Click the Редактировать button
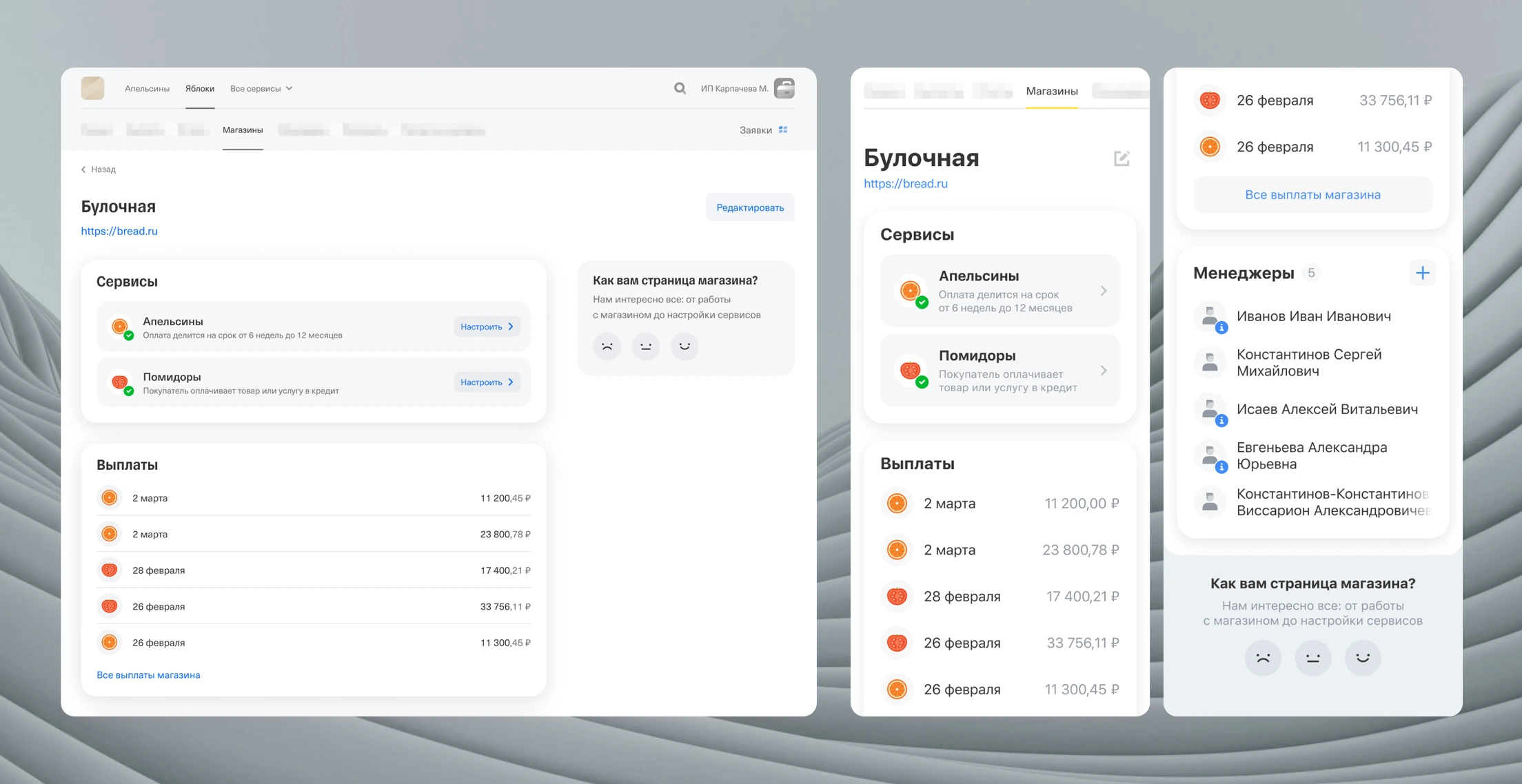The width and height of the screenshot is (1522, 784). (x=750, y=207)
